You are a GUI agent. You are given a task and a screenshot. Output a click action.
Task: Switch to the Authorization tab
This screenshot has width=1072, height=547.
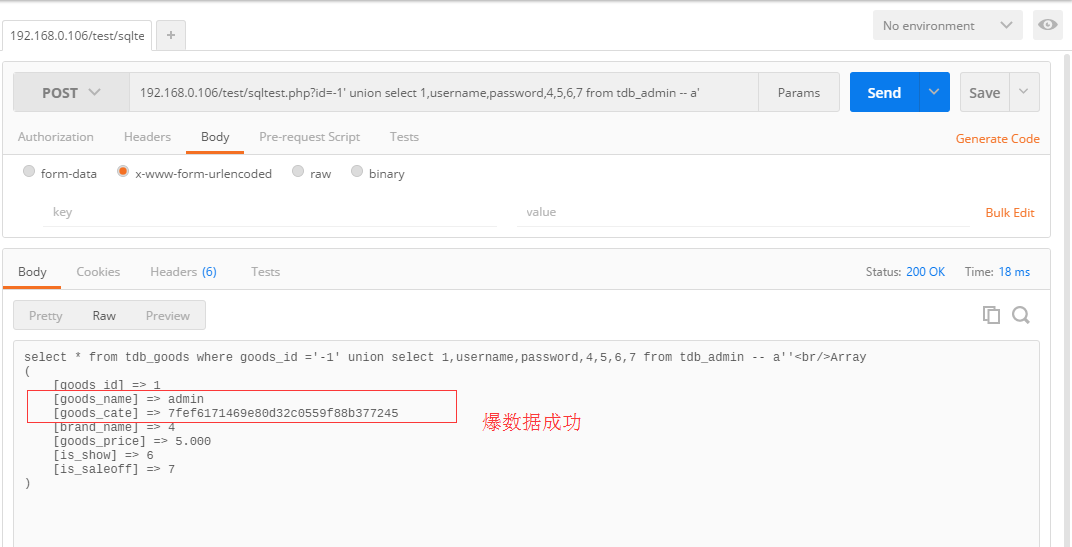55,137
